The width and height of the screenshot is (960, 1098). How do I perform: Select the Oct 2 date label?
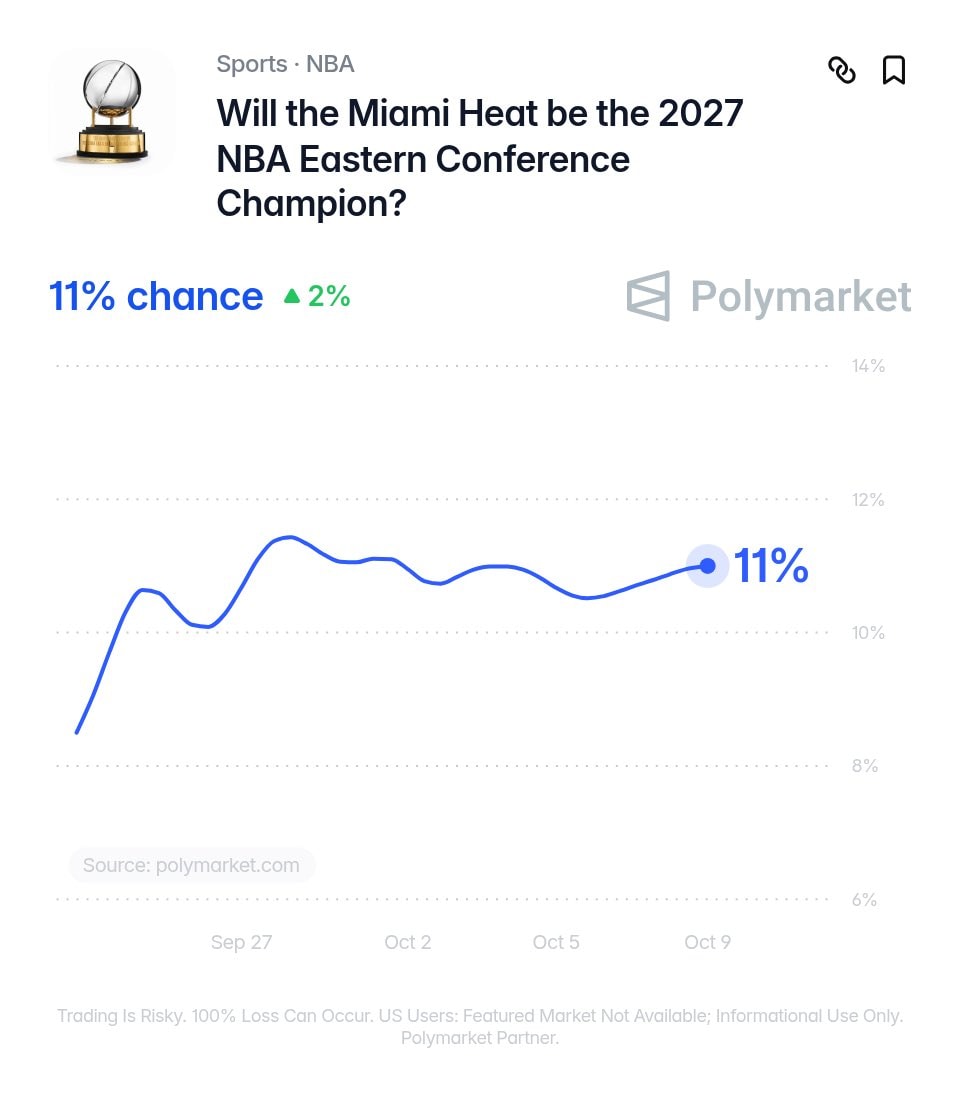pyautogui.click(x=408, y=942)
